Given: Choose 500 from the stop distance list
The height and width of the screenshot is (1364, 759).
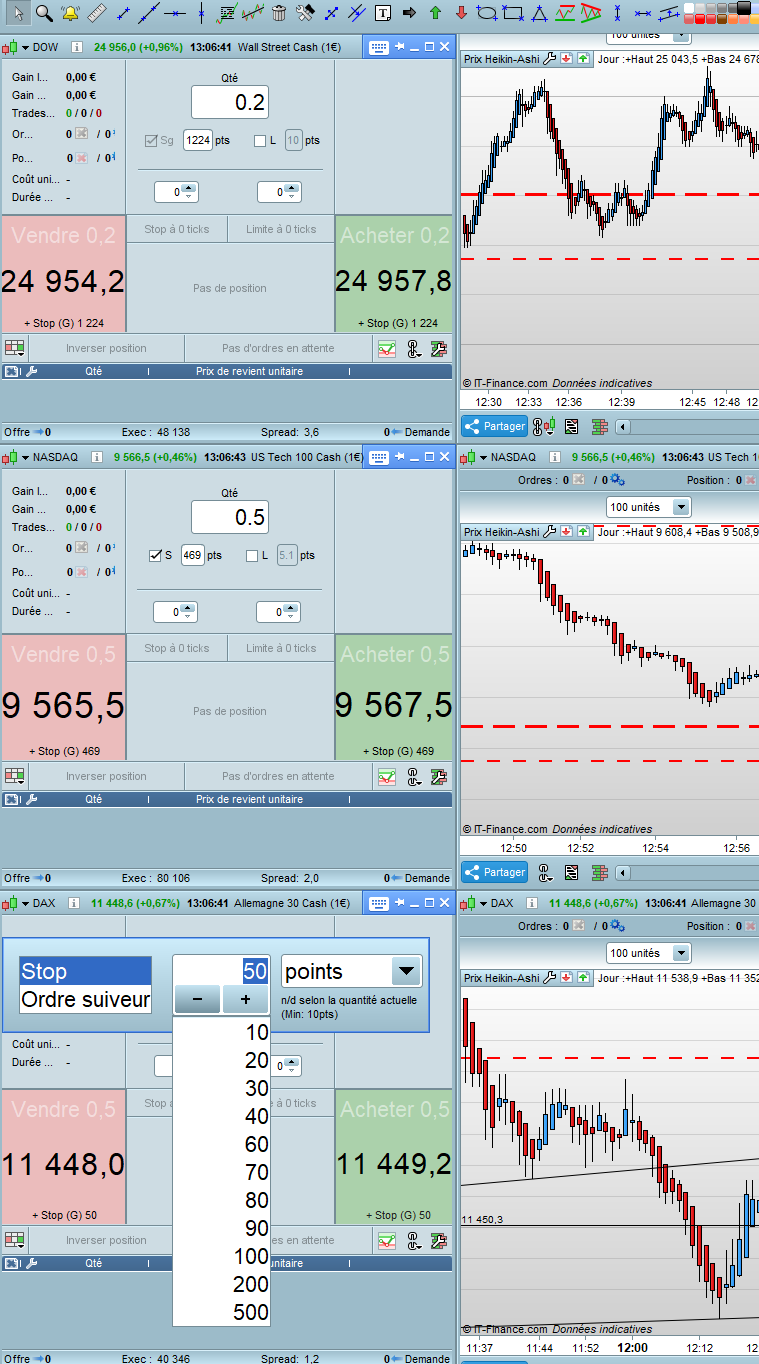Looking at the screenshot, I should 221,1312.
